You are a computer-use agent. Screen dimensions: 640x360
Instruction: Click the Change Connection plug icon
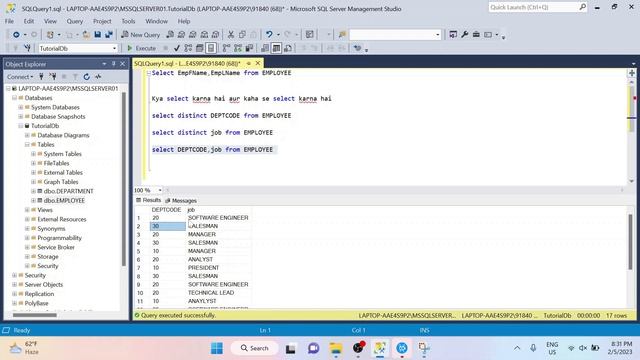pos(27,48)
